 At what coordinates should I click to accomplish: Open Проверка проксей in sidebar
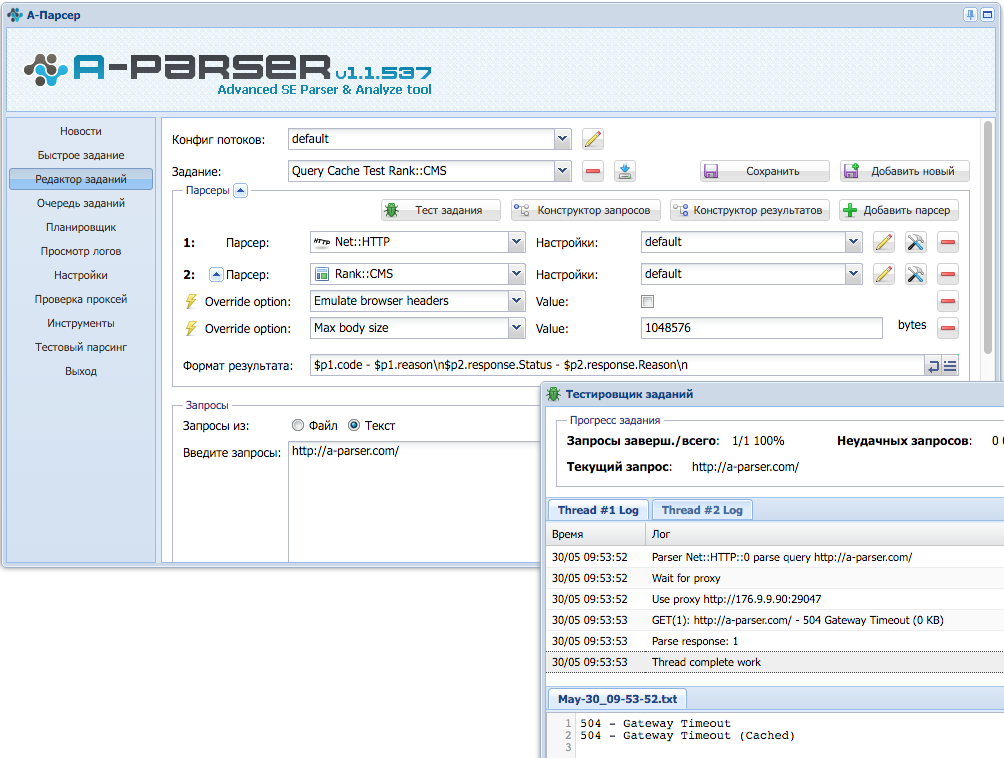(x=81, y=299)
